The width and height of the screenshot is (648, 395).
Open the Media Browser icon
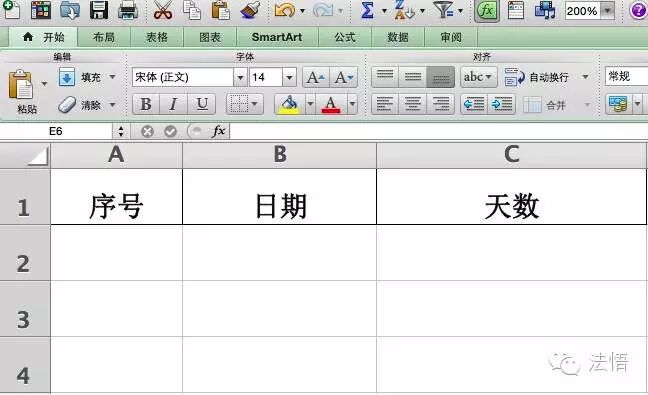click(545, 10)
